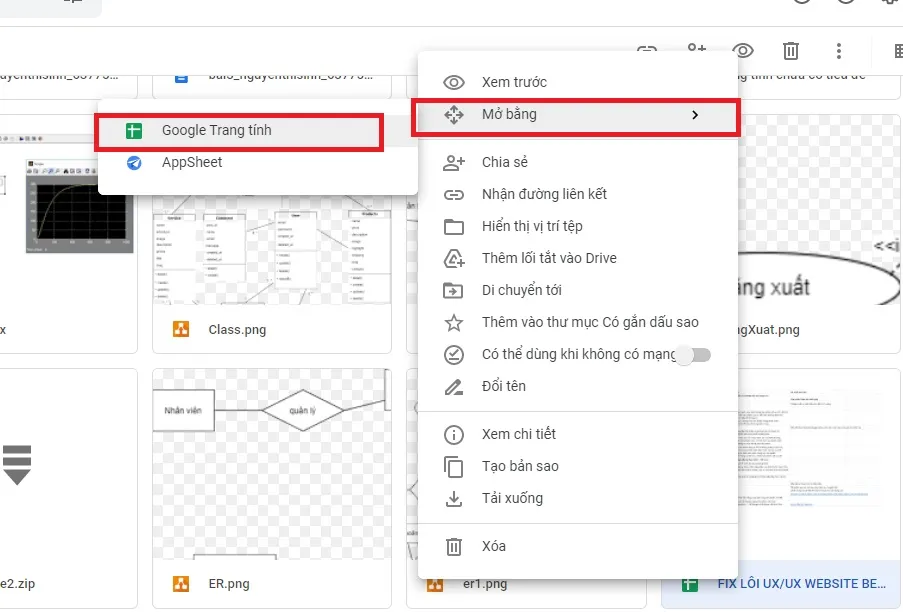
Task: Click the get link icon in the top toolbar
Action: pyautogui.click(x=648, y=50)
